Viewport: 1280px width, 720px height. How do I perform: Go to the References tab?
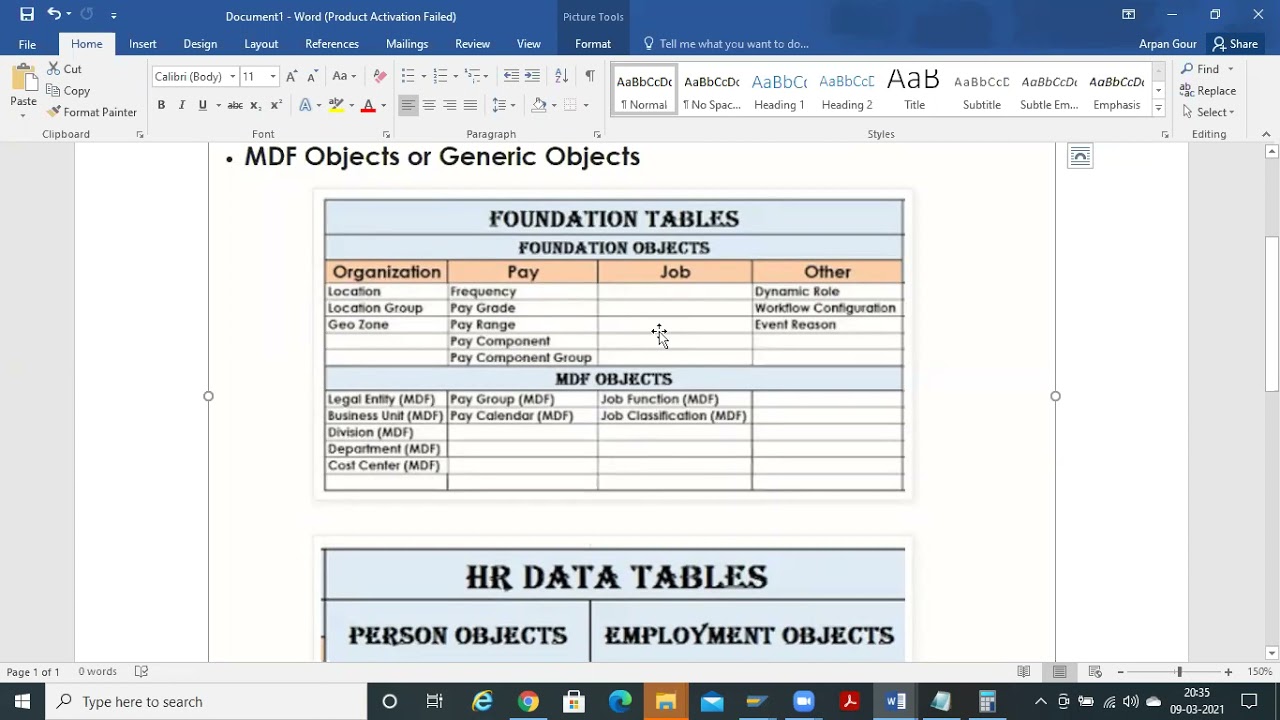tap(332, 44)
